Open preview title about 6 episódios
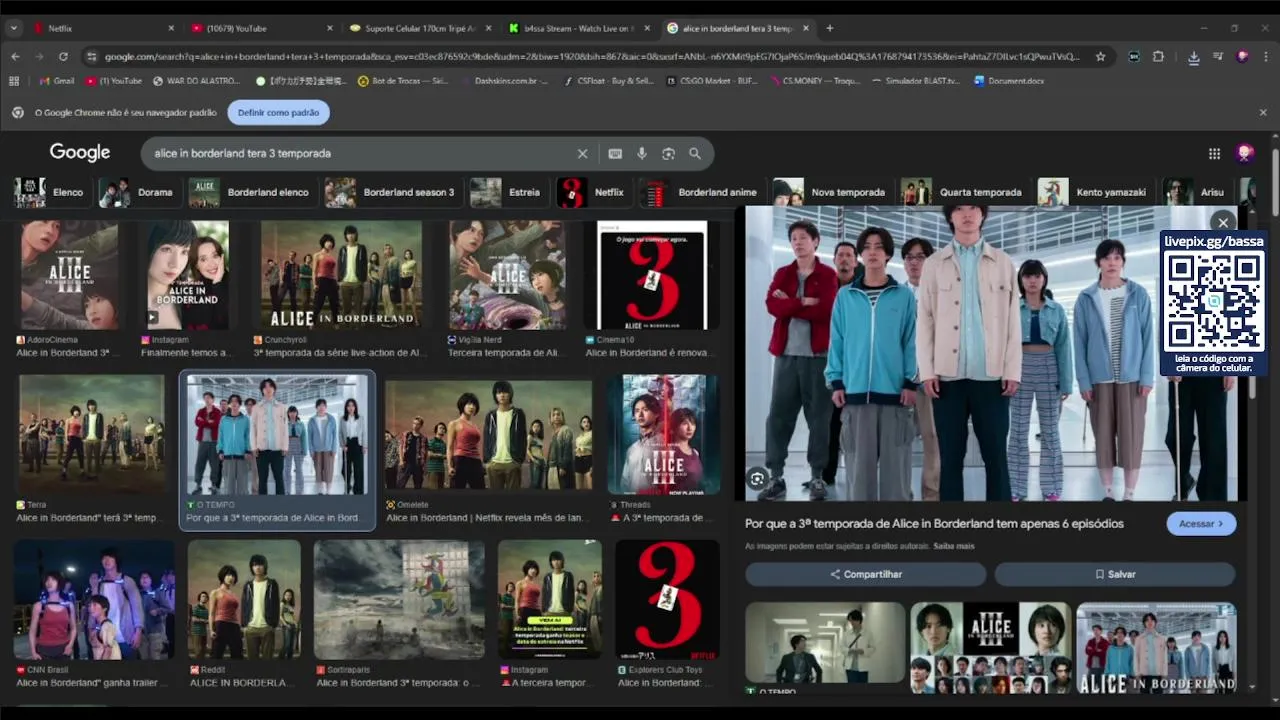Image resolution: width=1280 pixels, height=720 pixels. click(934, 523)
